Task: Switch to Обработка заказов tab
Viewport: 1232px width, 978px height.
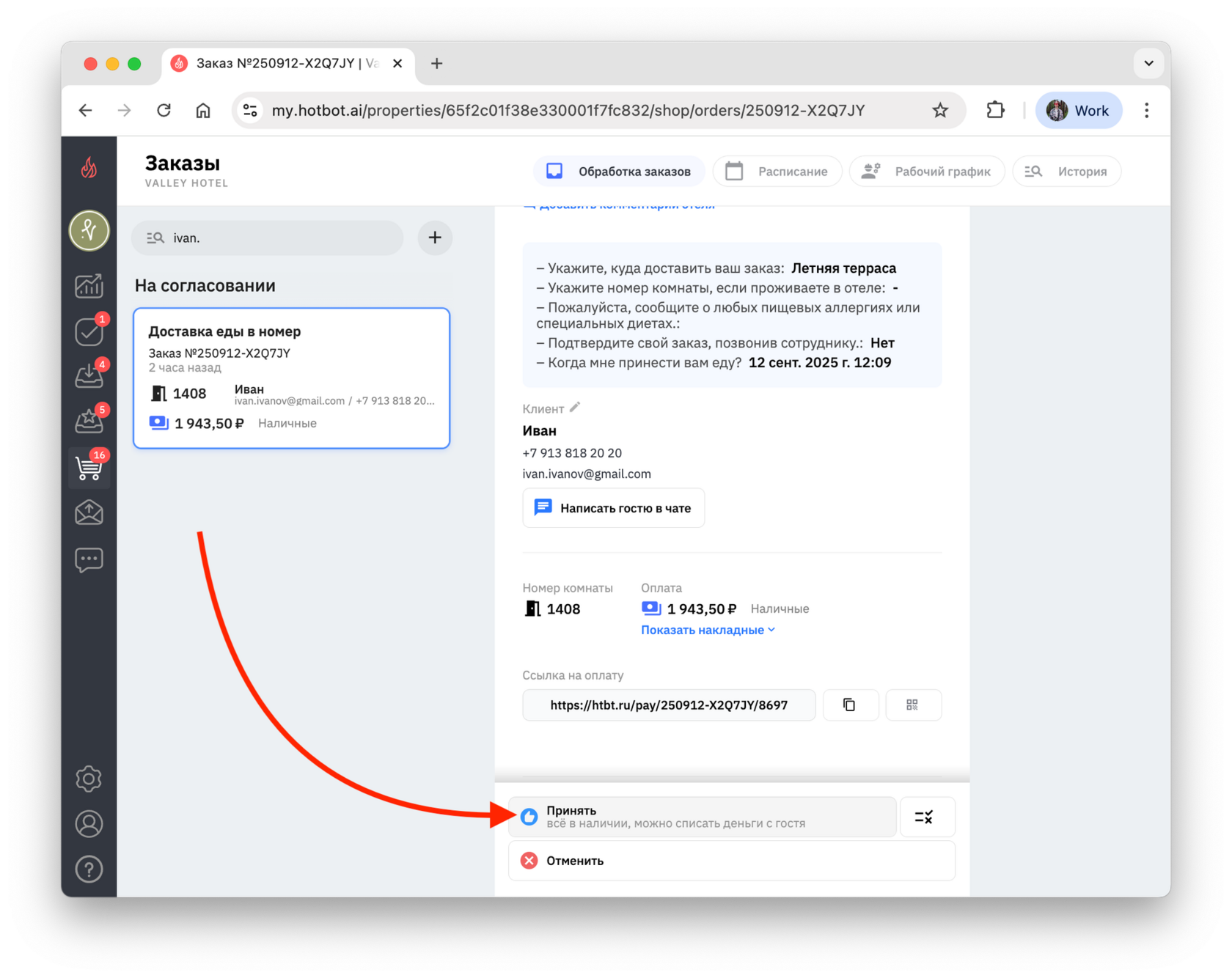Action: click(618, 172)
